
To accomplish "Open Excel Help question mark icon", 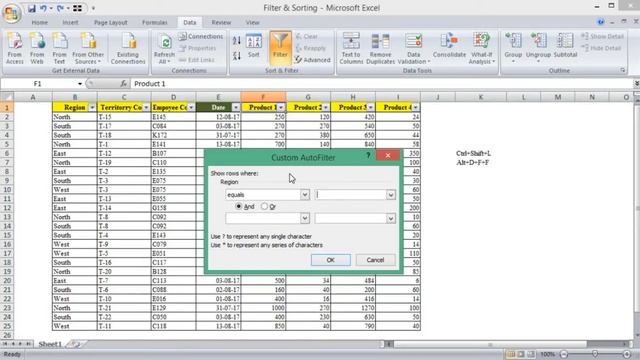I will coord(600,22).
